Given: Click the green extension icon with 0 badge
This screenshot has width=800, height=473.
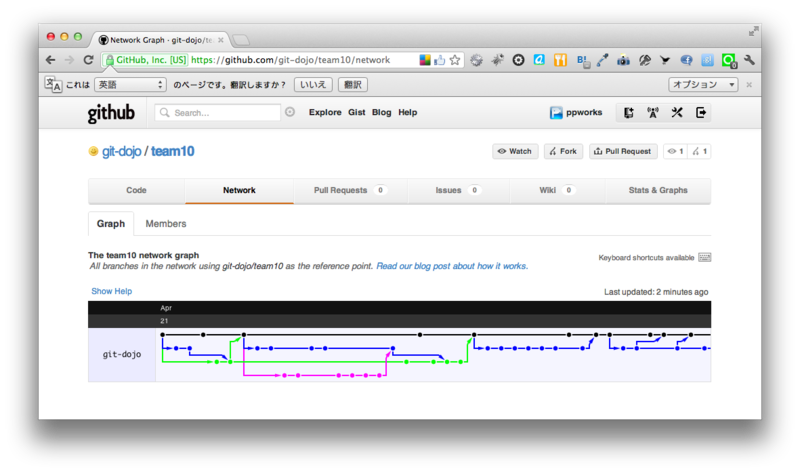Looking at the screenshot, I should (729, 61).
